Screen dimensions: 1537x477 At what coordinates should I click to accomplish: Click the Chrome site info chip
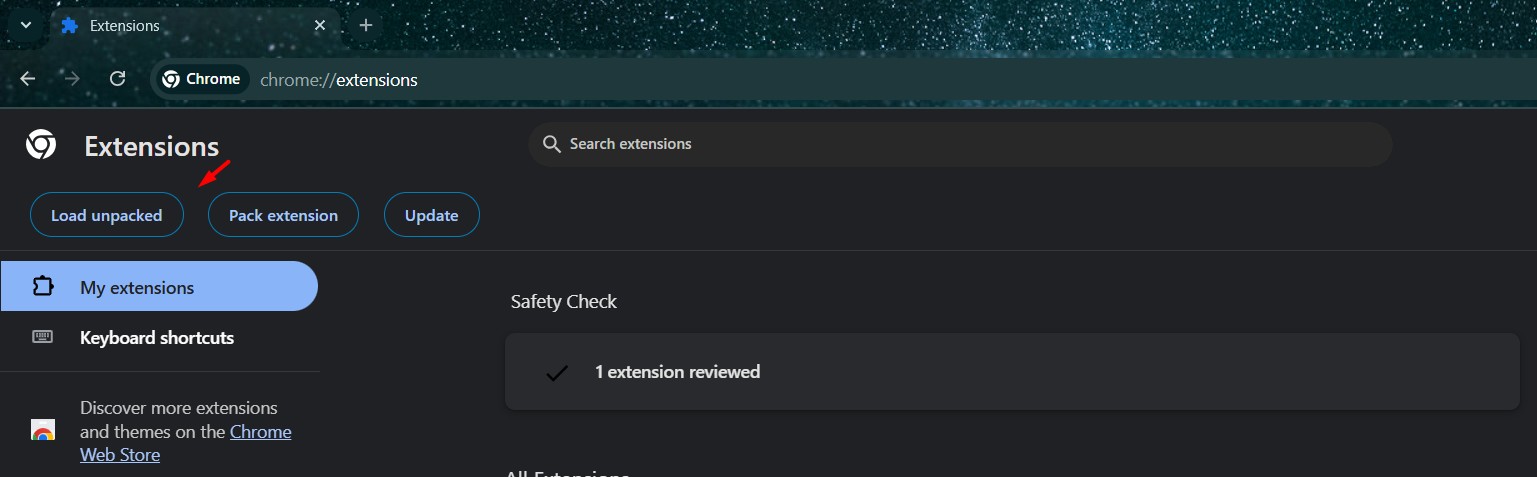[x=201, y=79]
